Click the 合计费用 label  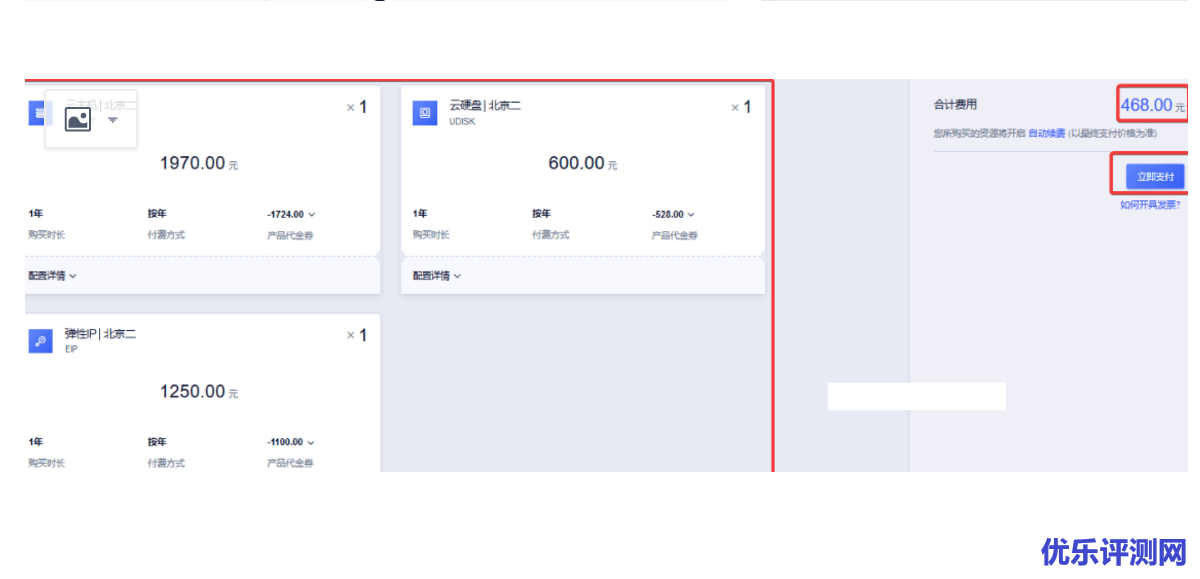955,104
